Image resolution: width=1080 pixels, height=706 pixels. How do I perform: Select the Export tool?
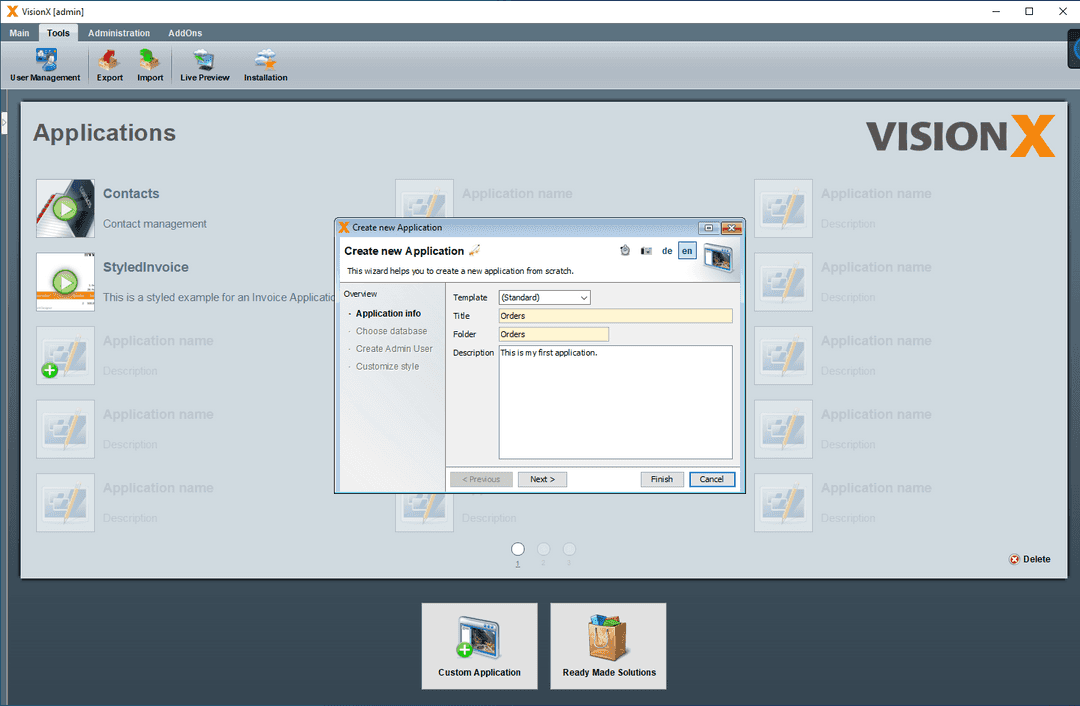pos(109,63)
